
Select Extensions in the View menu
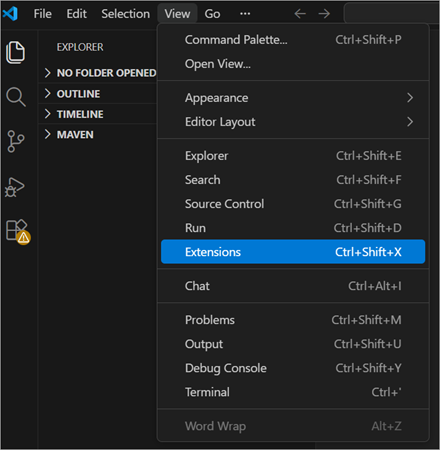(x=293, y=252)
